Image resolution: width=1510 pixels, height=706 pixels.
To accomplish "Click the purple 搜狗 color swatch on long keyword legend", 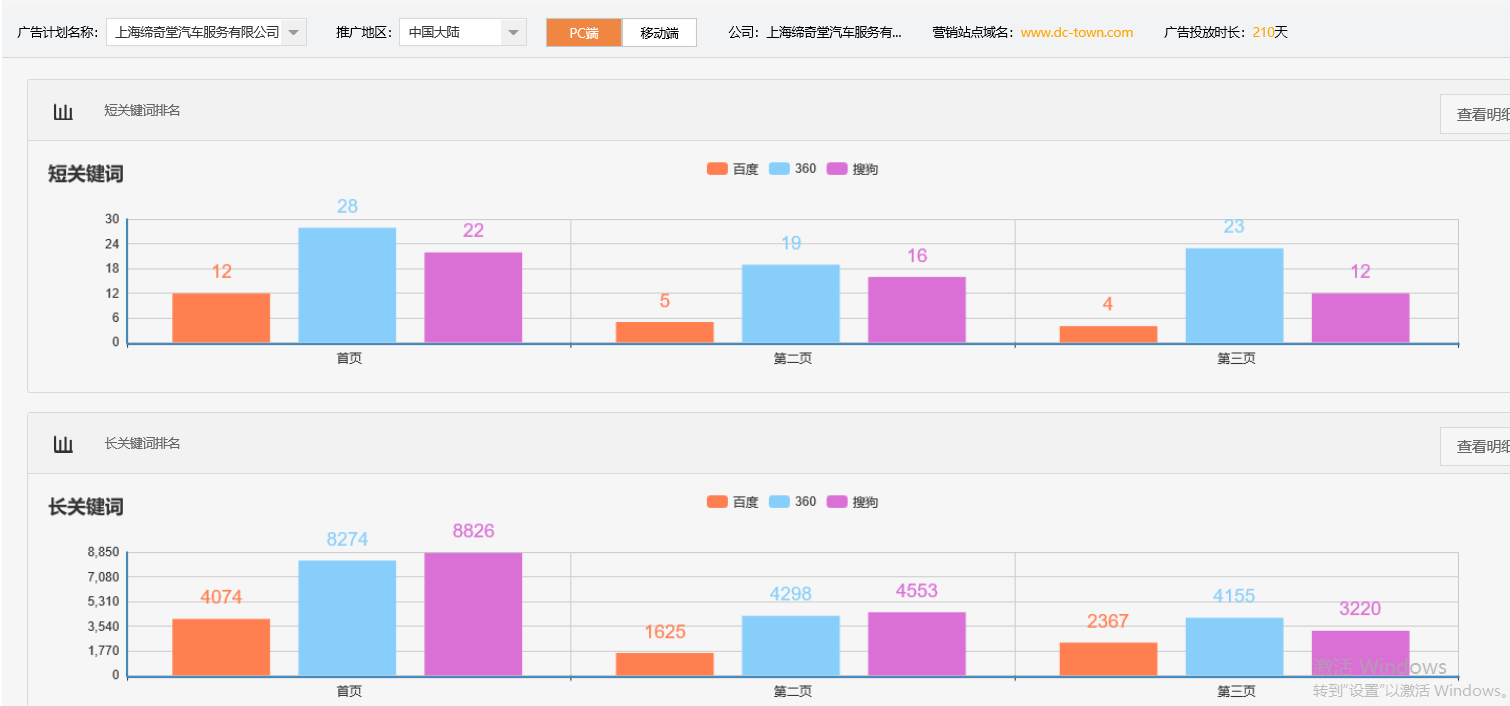I will tap(836, 501).
